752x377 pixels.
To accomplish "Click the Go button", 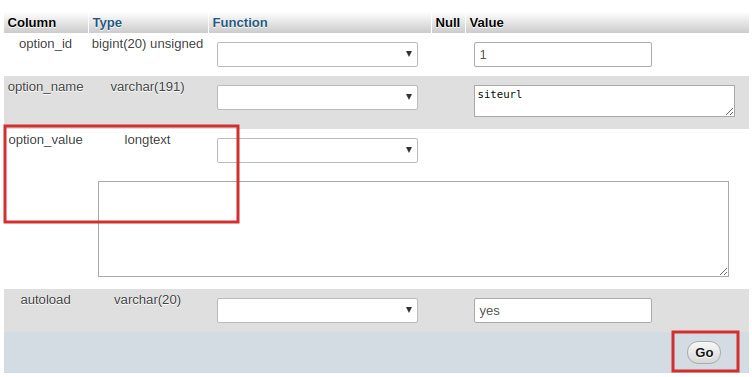I will point(704,353).
